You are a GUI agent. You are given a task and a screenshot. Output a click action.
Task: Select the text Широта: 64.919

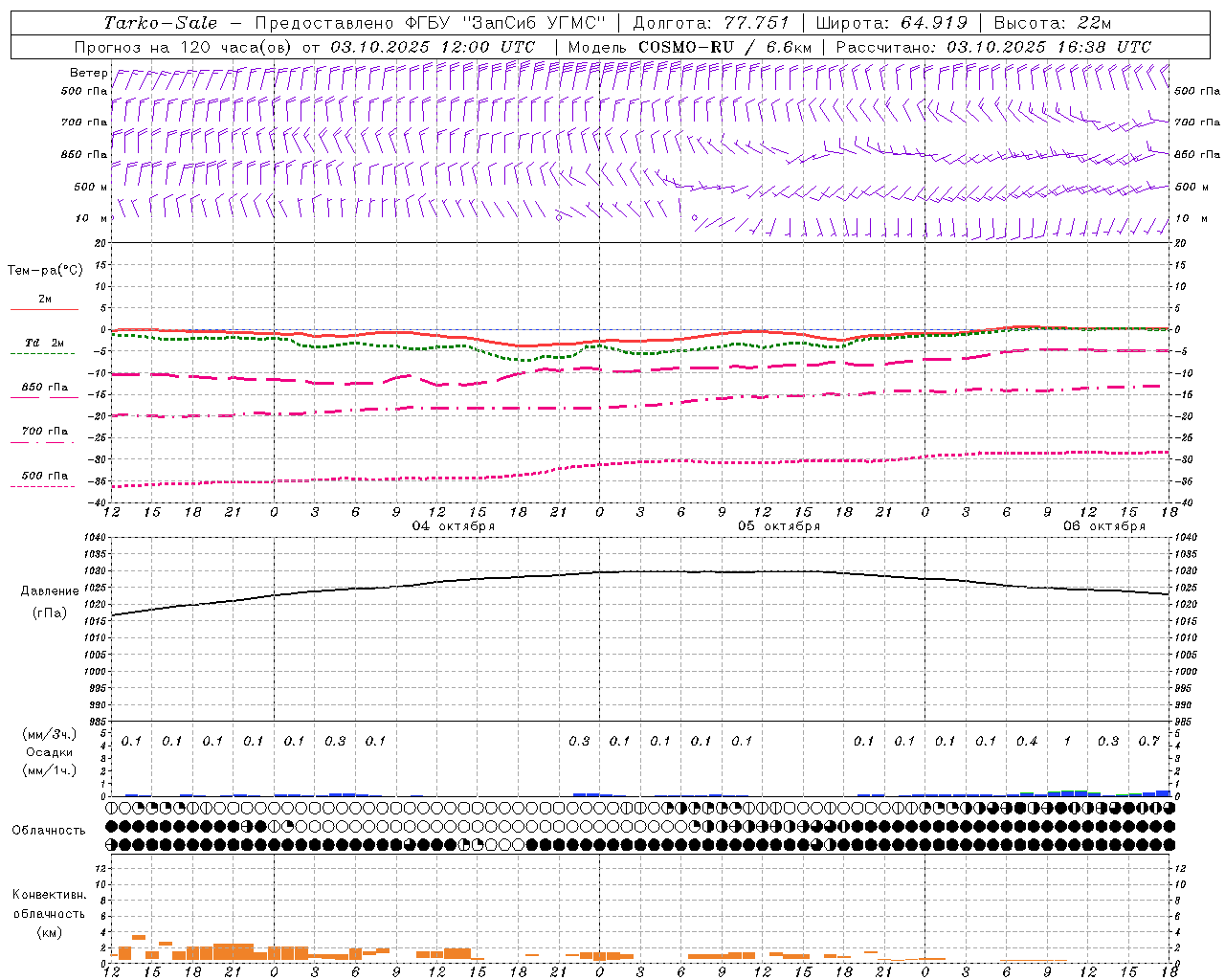point(892,23)
